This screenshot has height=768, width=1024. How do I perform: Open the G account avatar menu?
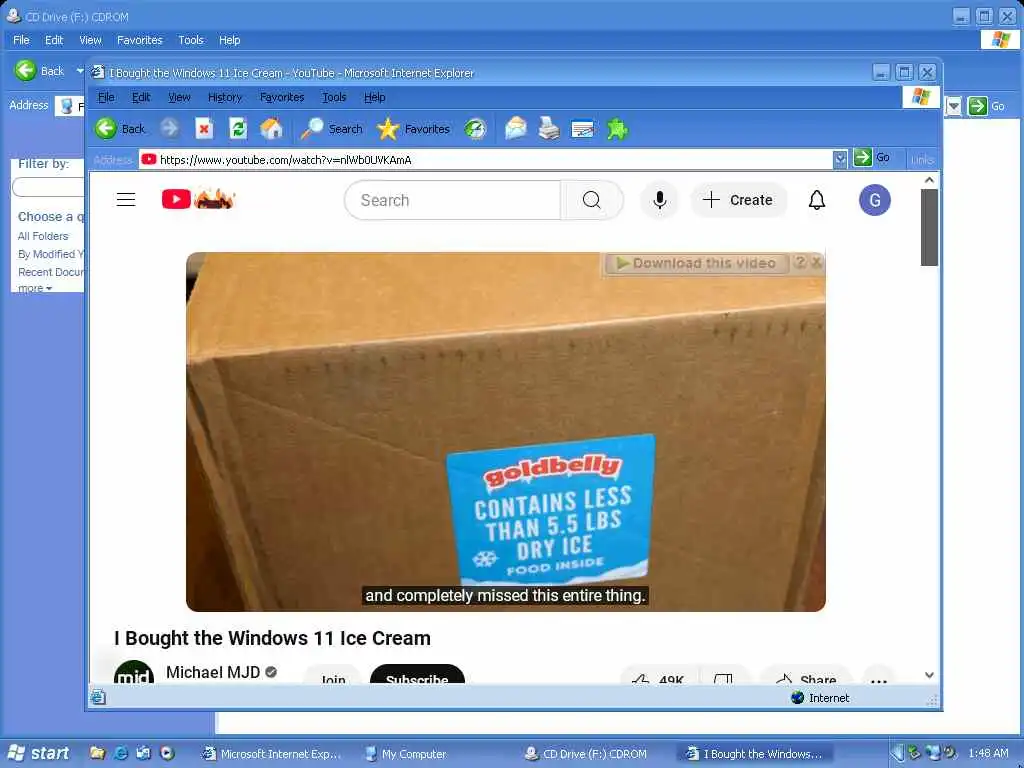pyautogui.click(x=874, y=200)
